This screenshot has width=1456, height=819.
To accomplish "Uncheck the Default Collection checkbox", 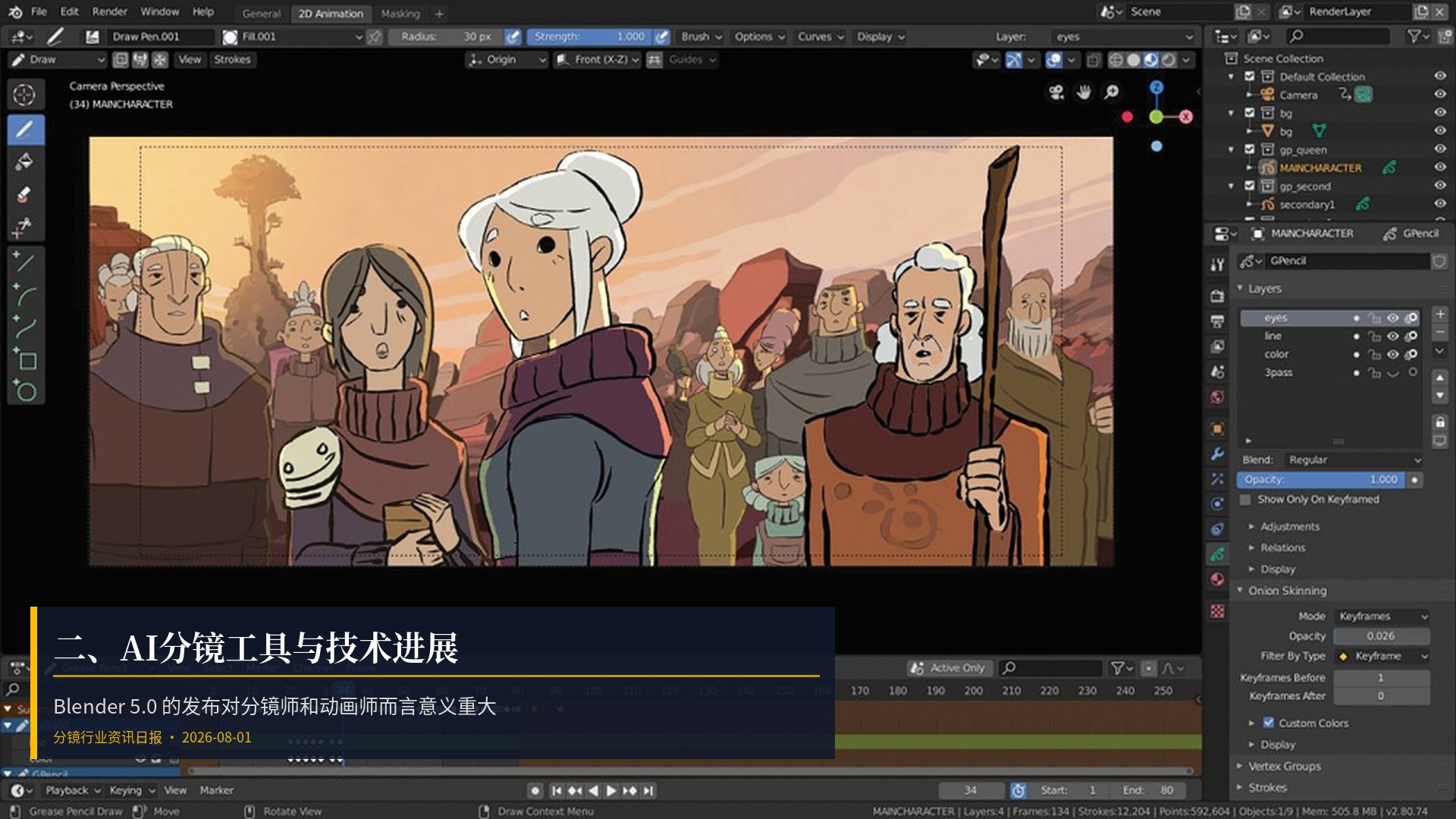I will click(x=1250, y=77).
